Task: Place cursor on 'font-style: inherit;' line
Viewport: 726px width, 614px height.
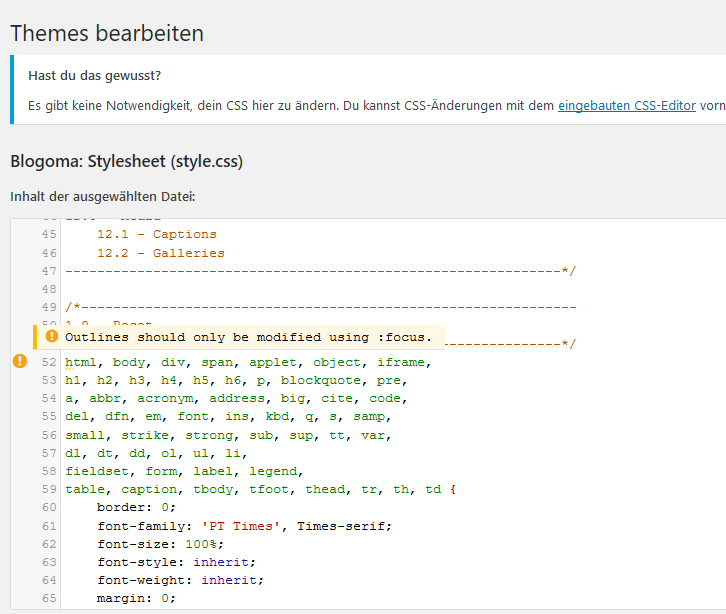Action: [180, 562]
